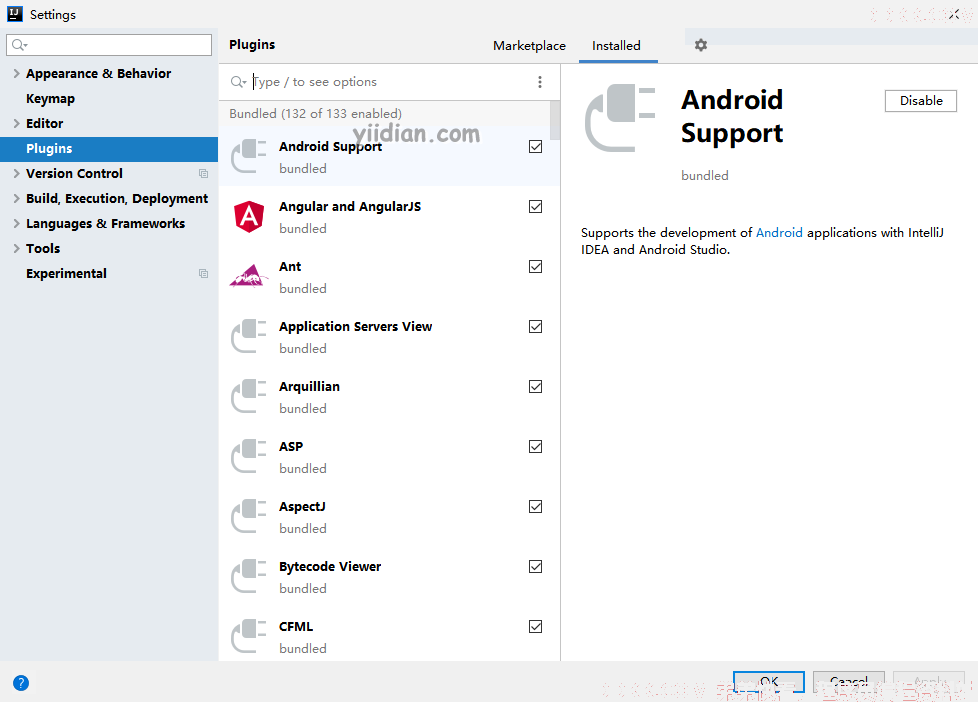Toggle the Bytecode Viewer checkbox
Viewport: 978px width, 702px height.
click(535, 566)
